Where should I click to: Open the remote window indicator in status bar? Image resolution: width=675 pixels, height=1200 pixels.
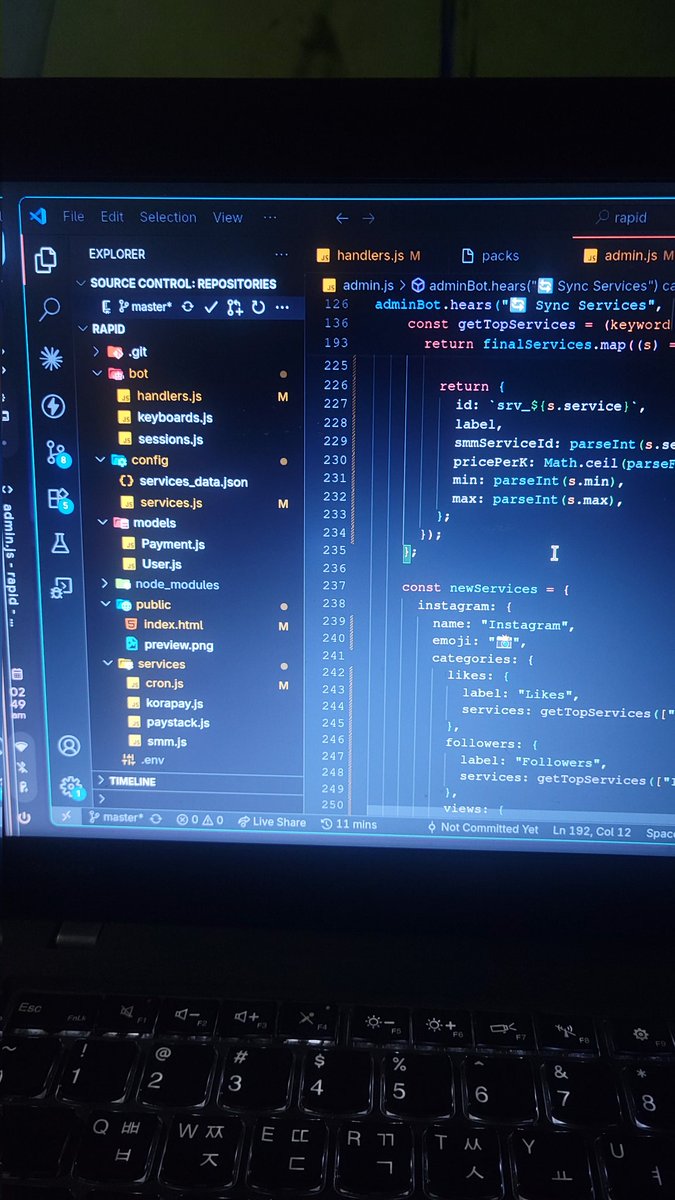[66, 817]
